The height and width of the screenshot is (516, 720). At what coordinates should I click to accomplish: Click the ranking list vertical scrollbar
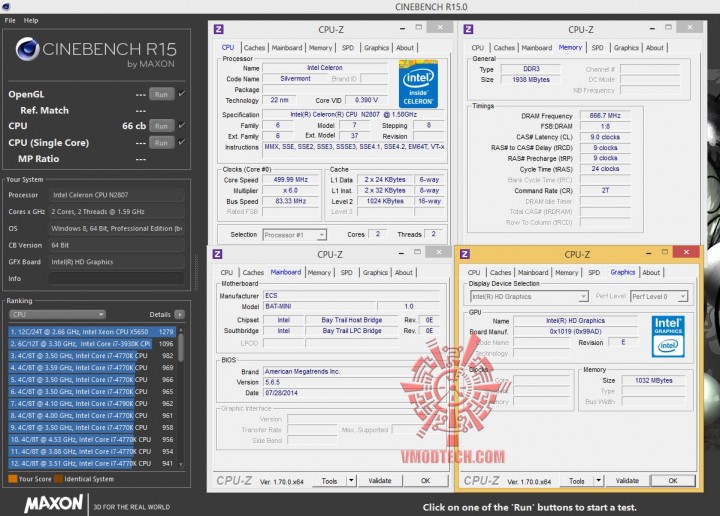pyautogui.click(x=181, y=347)
